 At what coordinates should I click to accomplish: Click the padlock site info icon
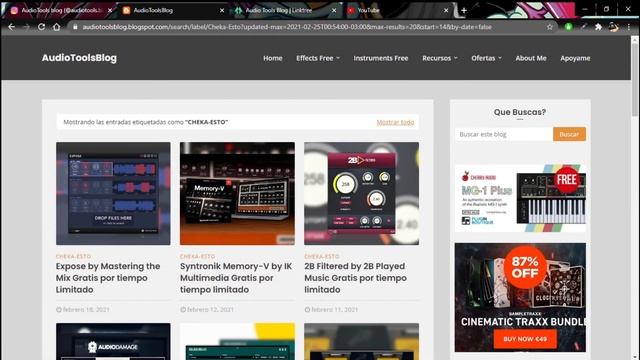click(x=76, y=27)
